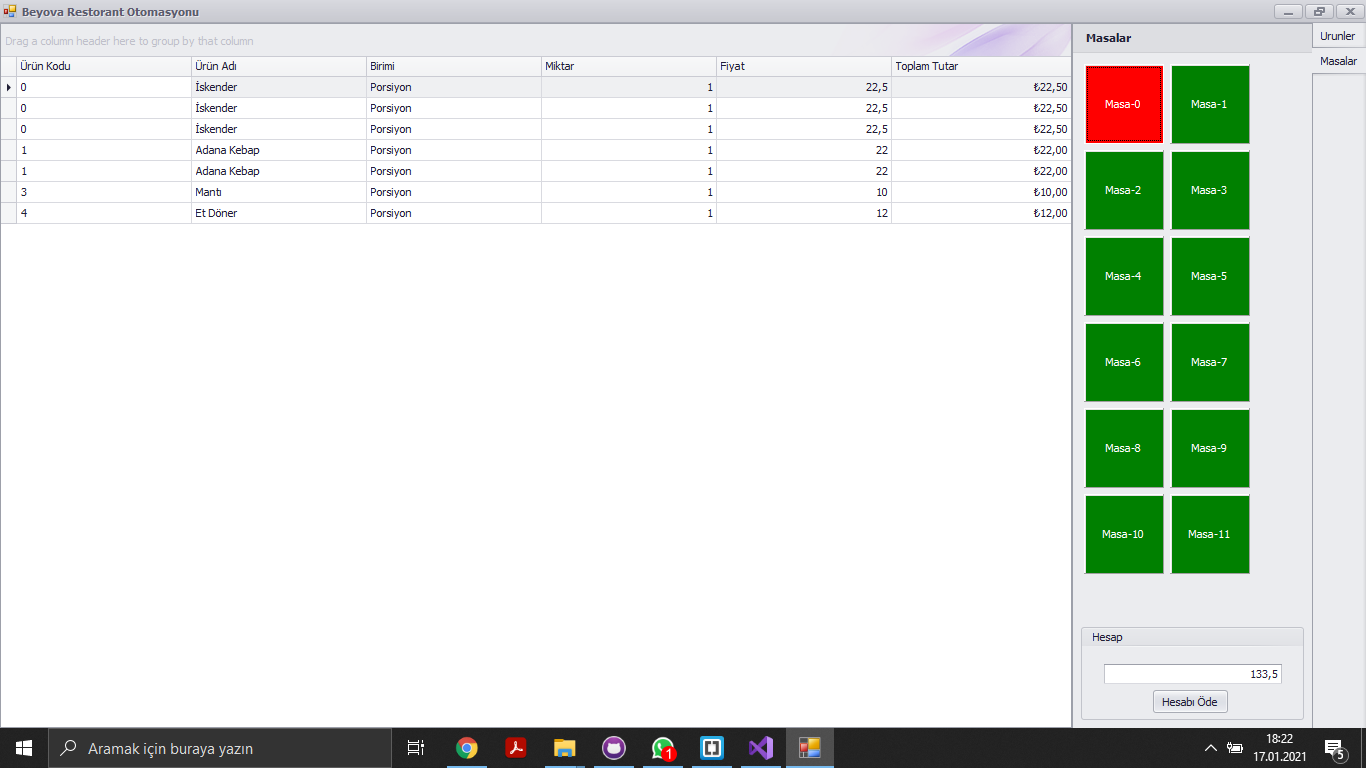The image size is (1366, 768).
Task: Select the red Masa-0 table button
Action: tap(1124, 104)
